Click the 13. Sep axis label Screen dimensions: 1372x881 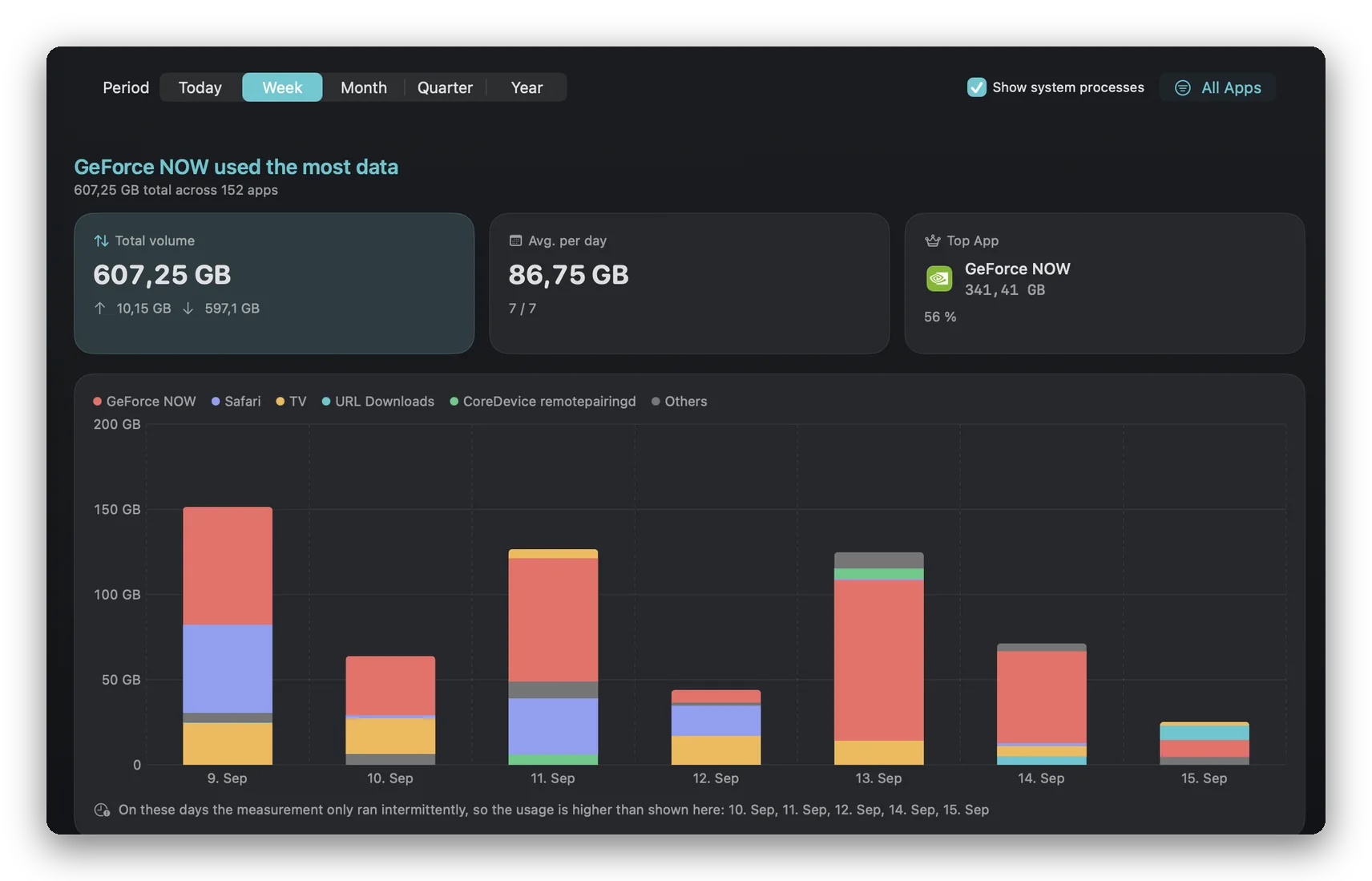(x=878, y=778)
